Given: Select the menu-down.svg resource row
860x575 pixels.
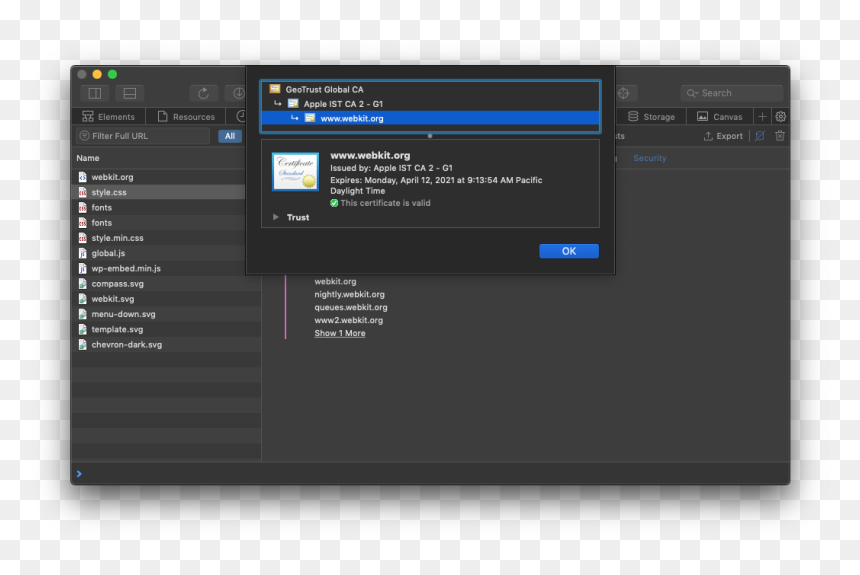Looking at the screenshot, I should (x=166, y=314).
